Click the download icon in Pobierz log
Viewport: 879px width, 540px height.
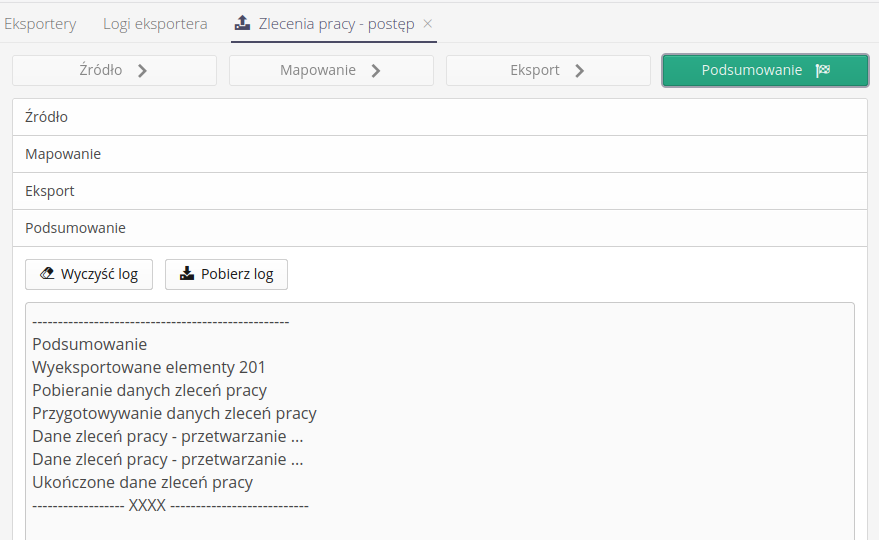(x=187, y=274)
